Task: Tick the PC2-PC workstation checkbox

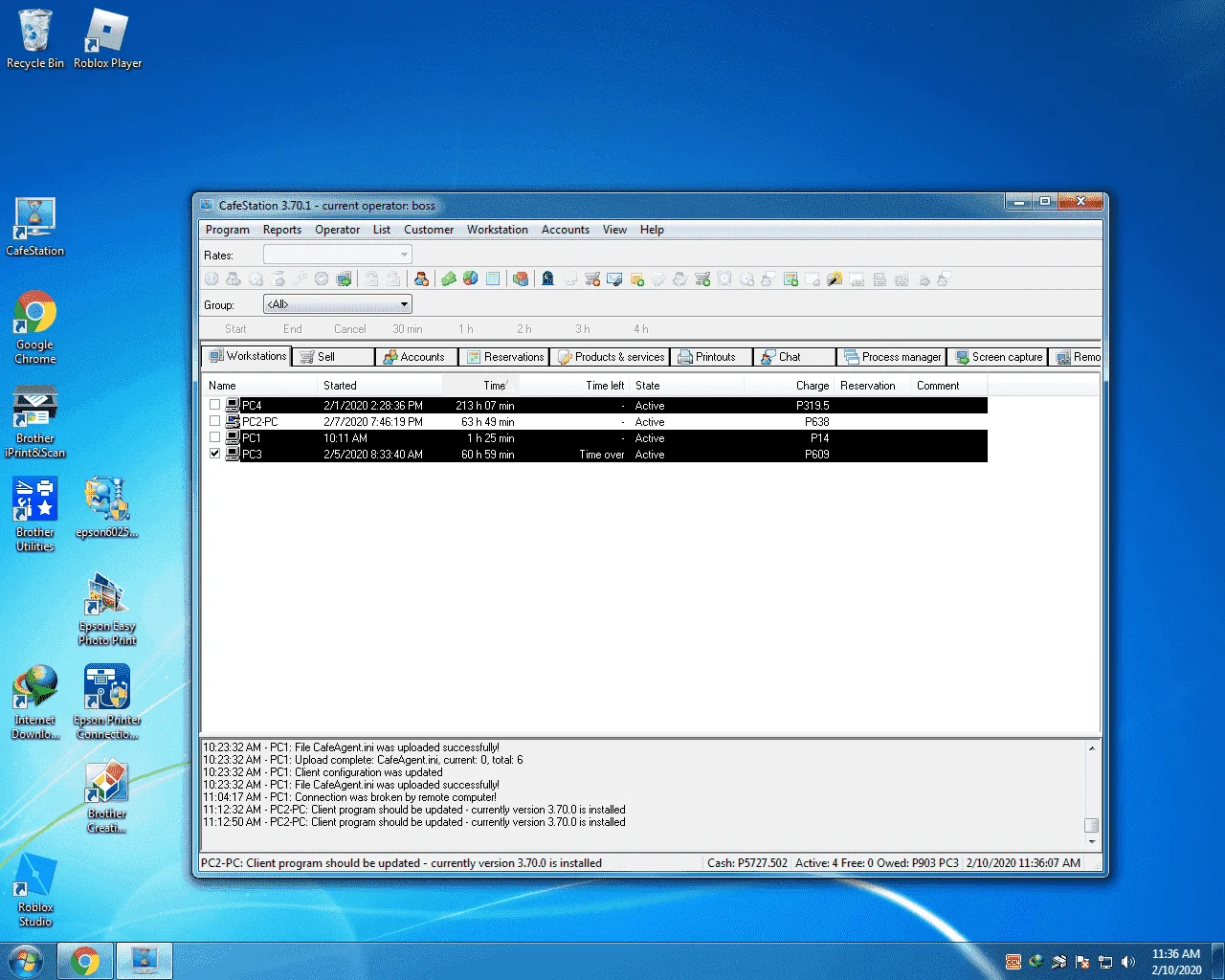Action: (214, 421)
